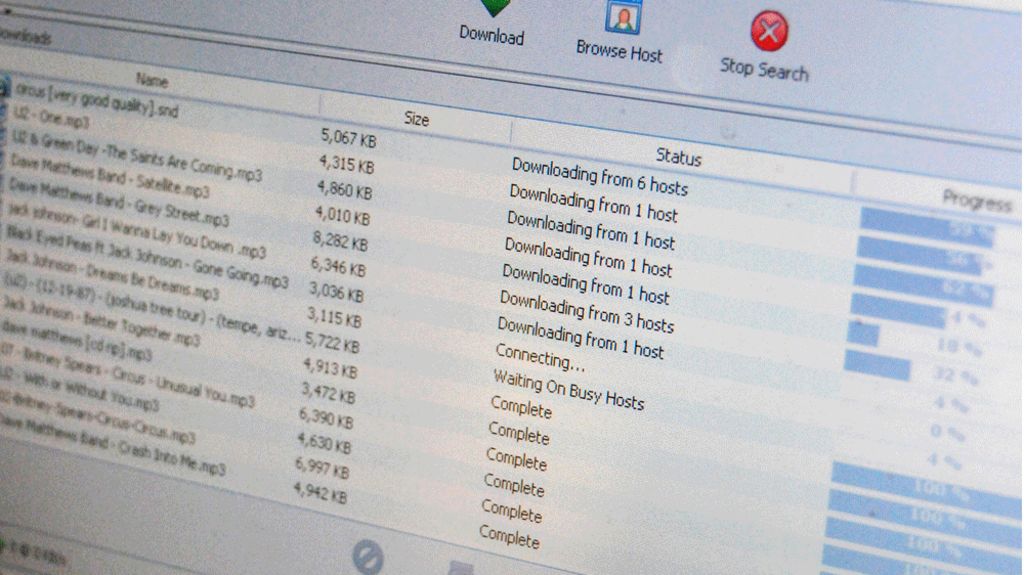Click the 4,315 KB size cell
Screen dimensions: 1024x575
pos(346,163)
